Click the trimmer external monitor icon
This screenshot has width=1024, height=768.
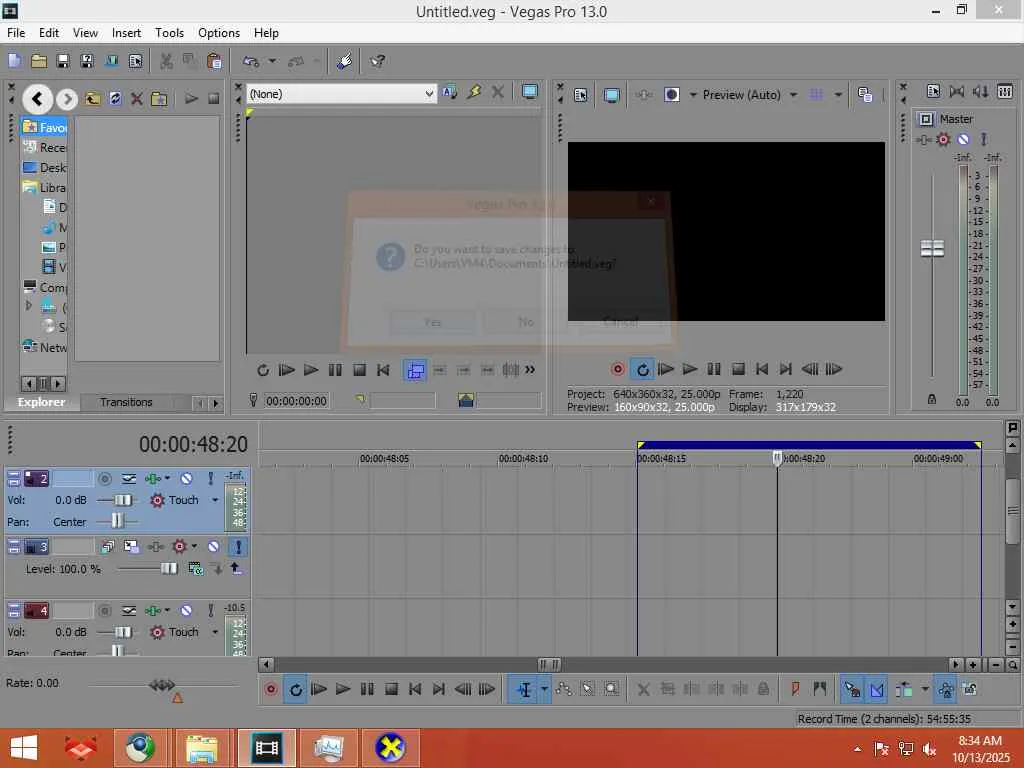pos(530,92)
